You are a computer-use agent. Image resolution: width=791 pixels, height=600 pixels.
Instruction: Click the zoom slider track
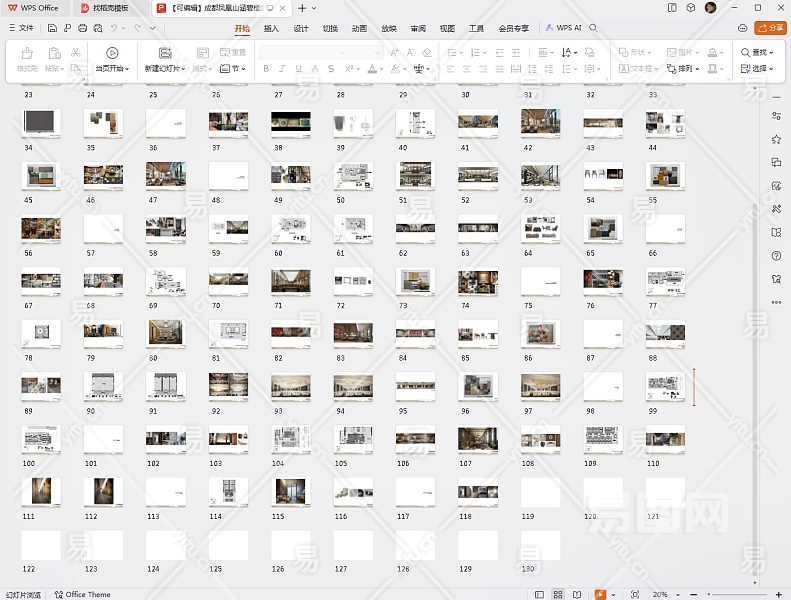740,594
